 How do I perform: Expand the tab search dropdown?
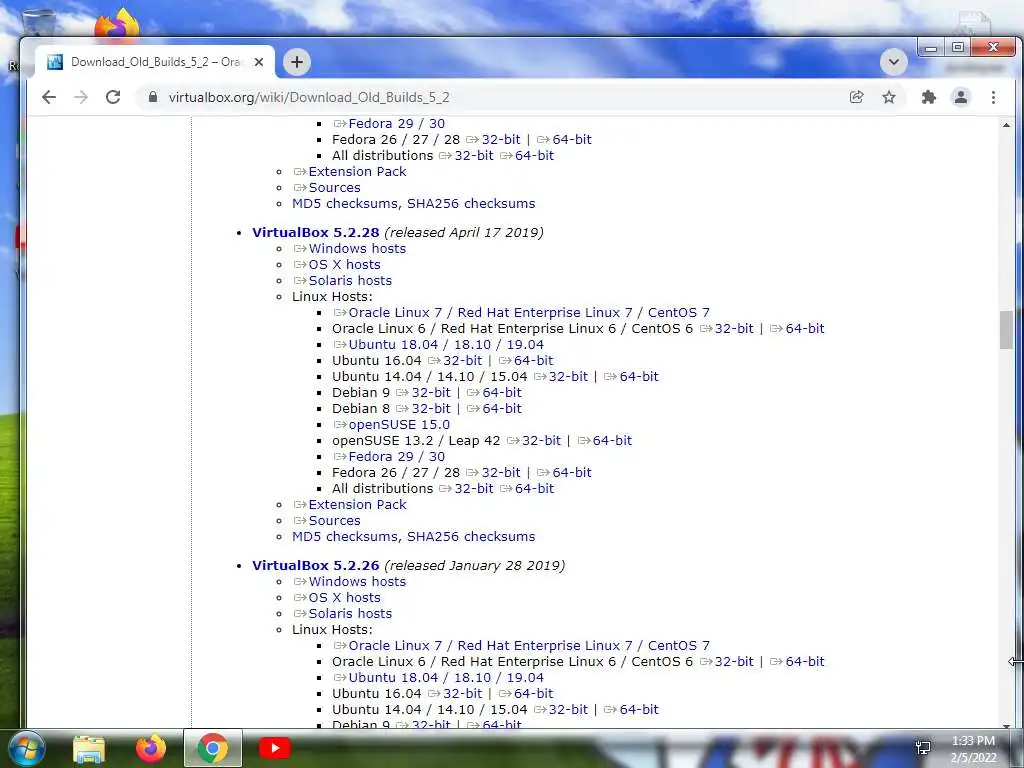[893, 62]
